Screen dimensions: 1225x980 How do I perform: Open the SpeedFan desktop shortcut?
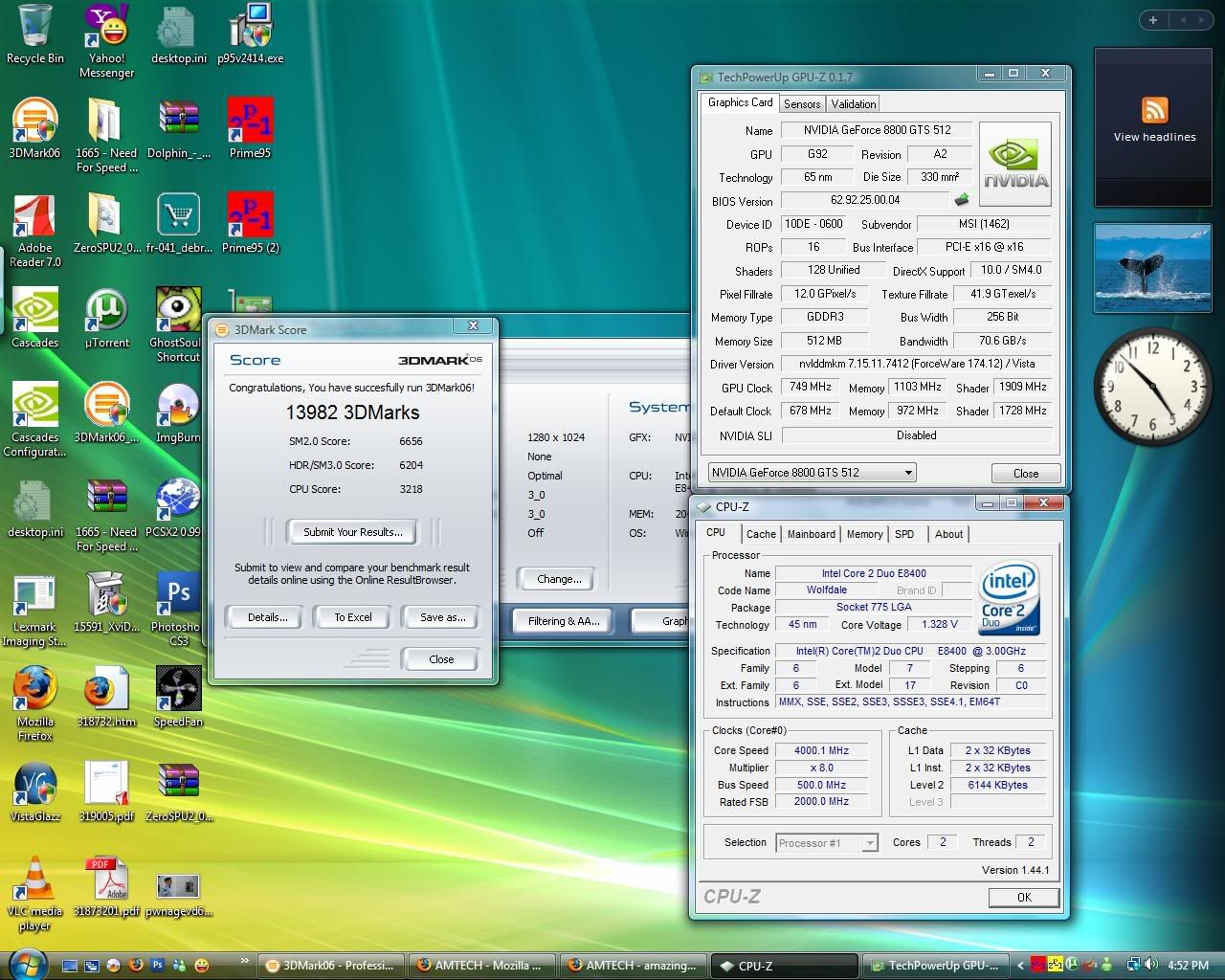179,697
